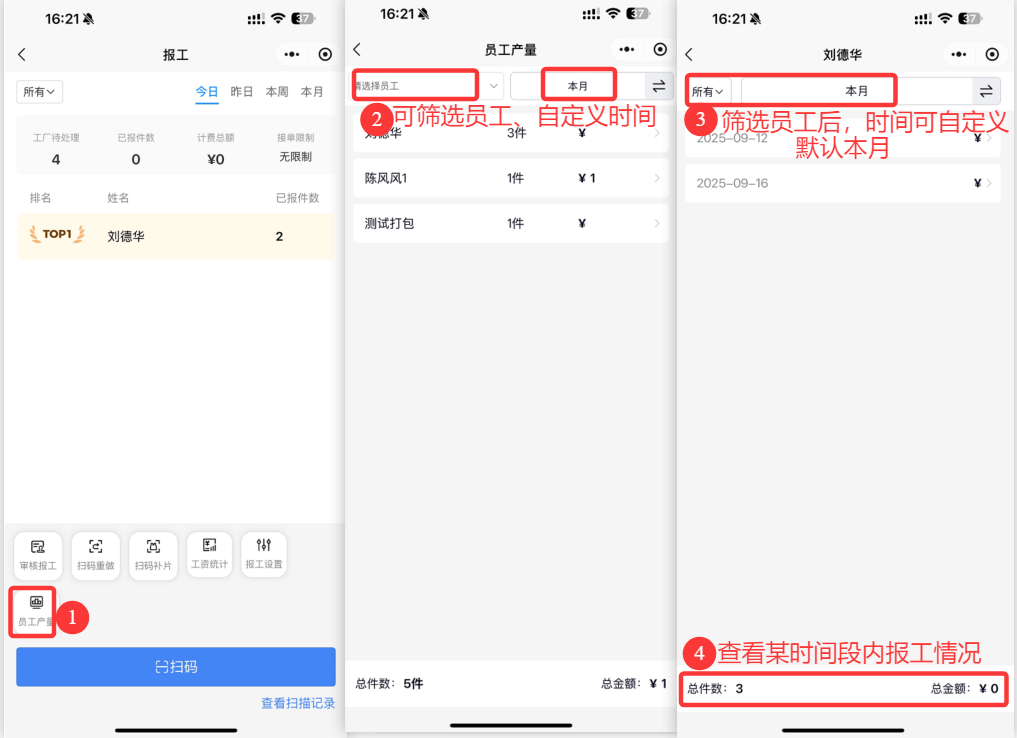Tap the 总金额 ¥0 summary on 刘德华 screen
This screenshot has width=1017, height=738.
pos(964,689)
